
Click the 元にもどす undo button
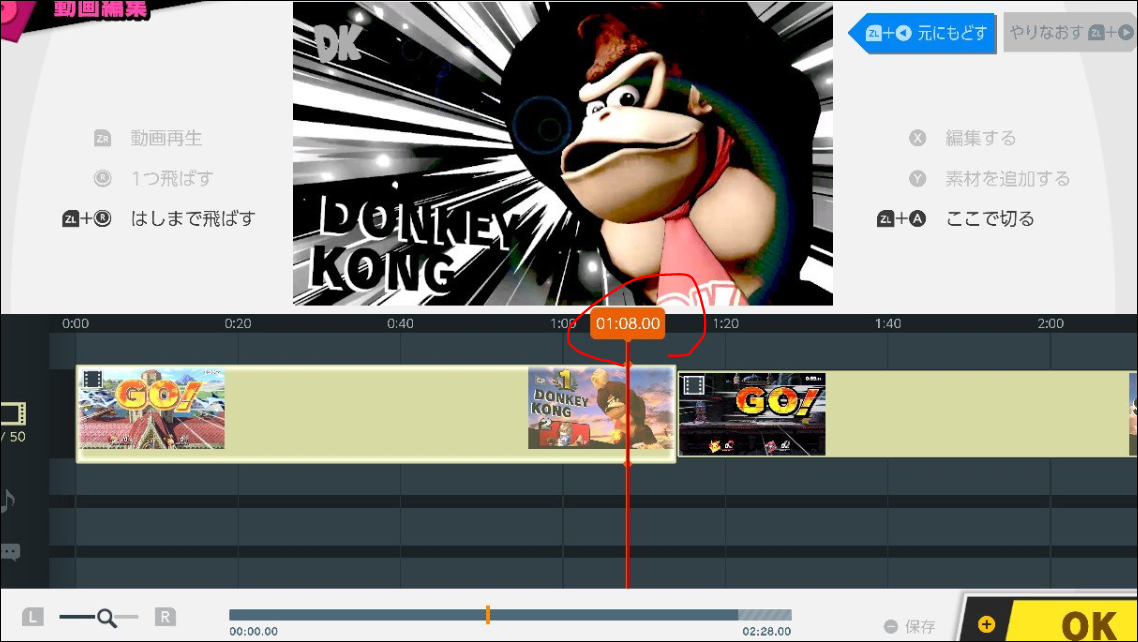tap(922, 33)
